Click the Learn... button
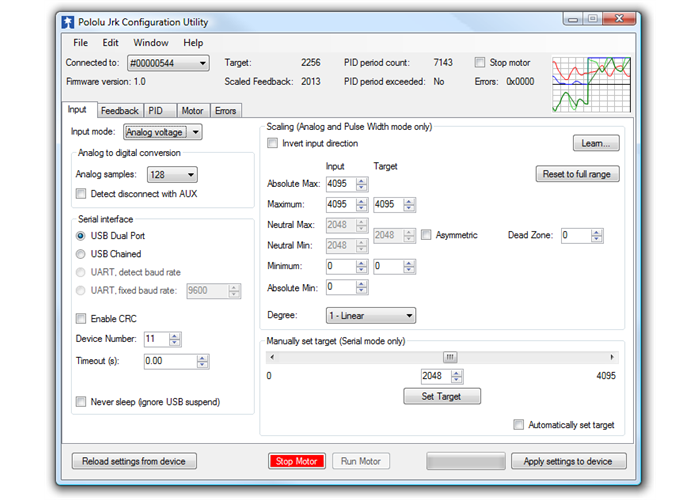 595,144
